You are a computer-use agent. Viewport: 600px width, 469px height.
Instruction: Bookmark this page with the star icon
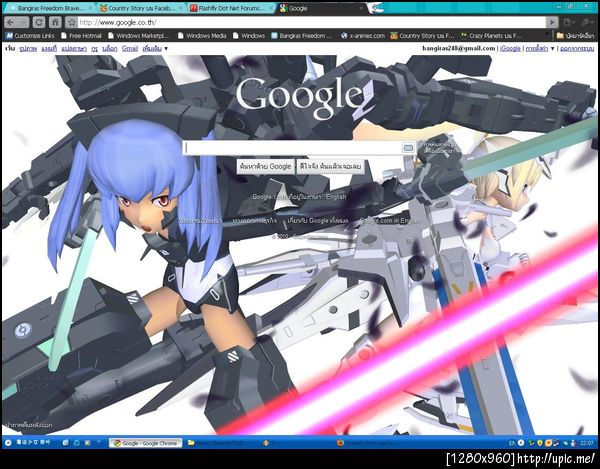point(71,23)
